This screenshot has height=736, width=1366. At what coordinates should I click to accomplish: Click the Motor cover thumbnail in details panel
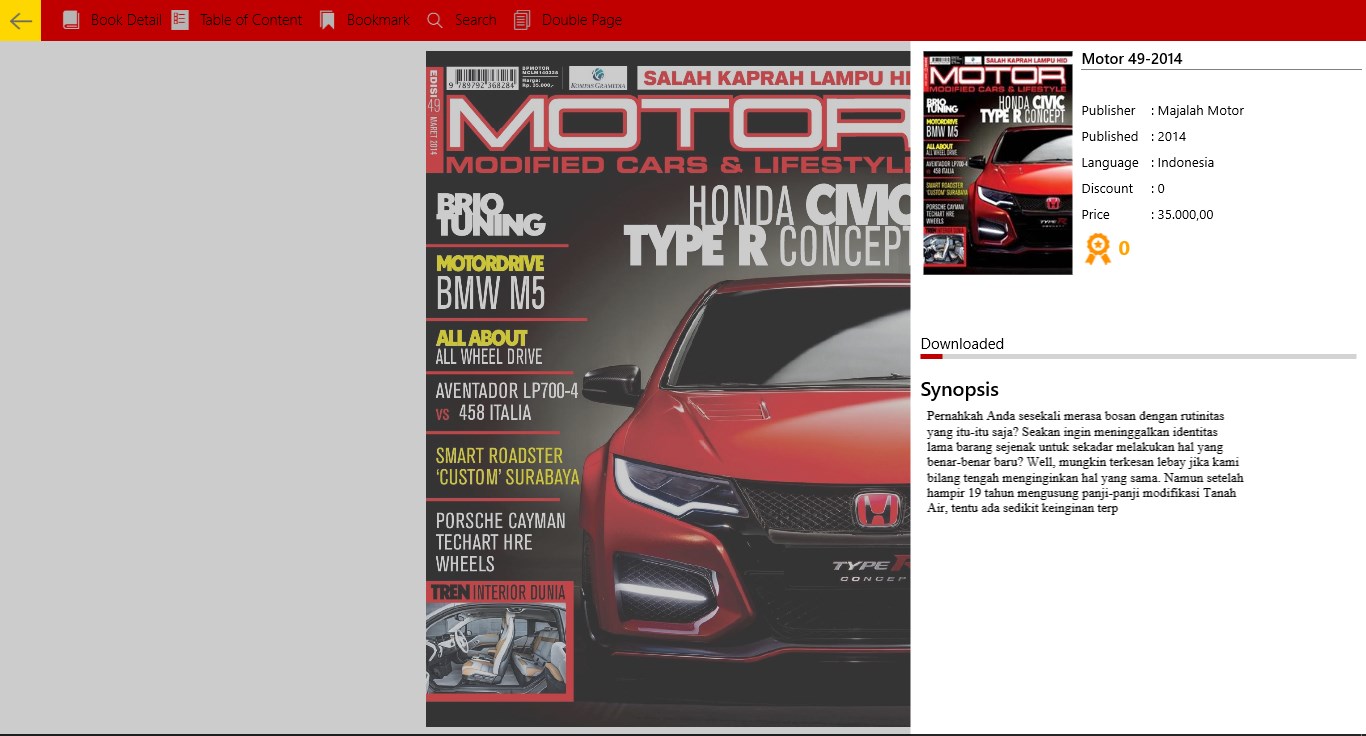click(997, 163)
